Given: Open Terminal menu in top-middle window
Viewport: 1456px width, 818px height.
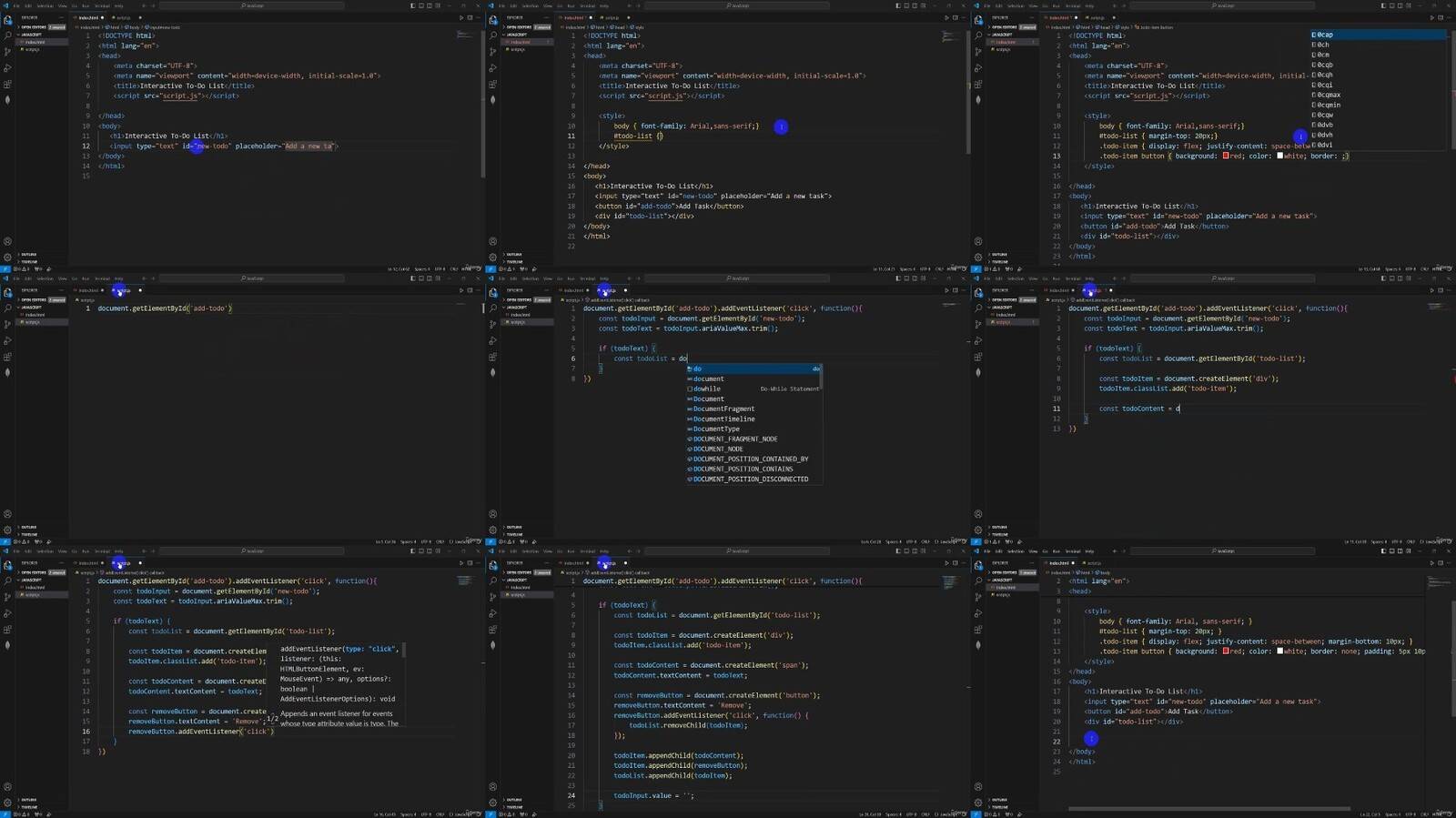Looking at the screenshot, I should coord(587,5).
